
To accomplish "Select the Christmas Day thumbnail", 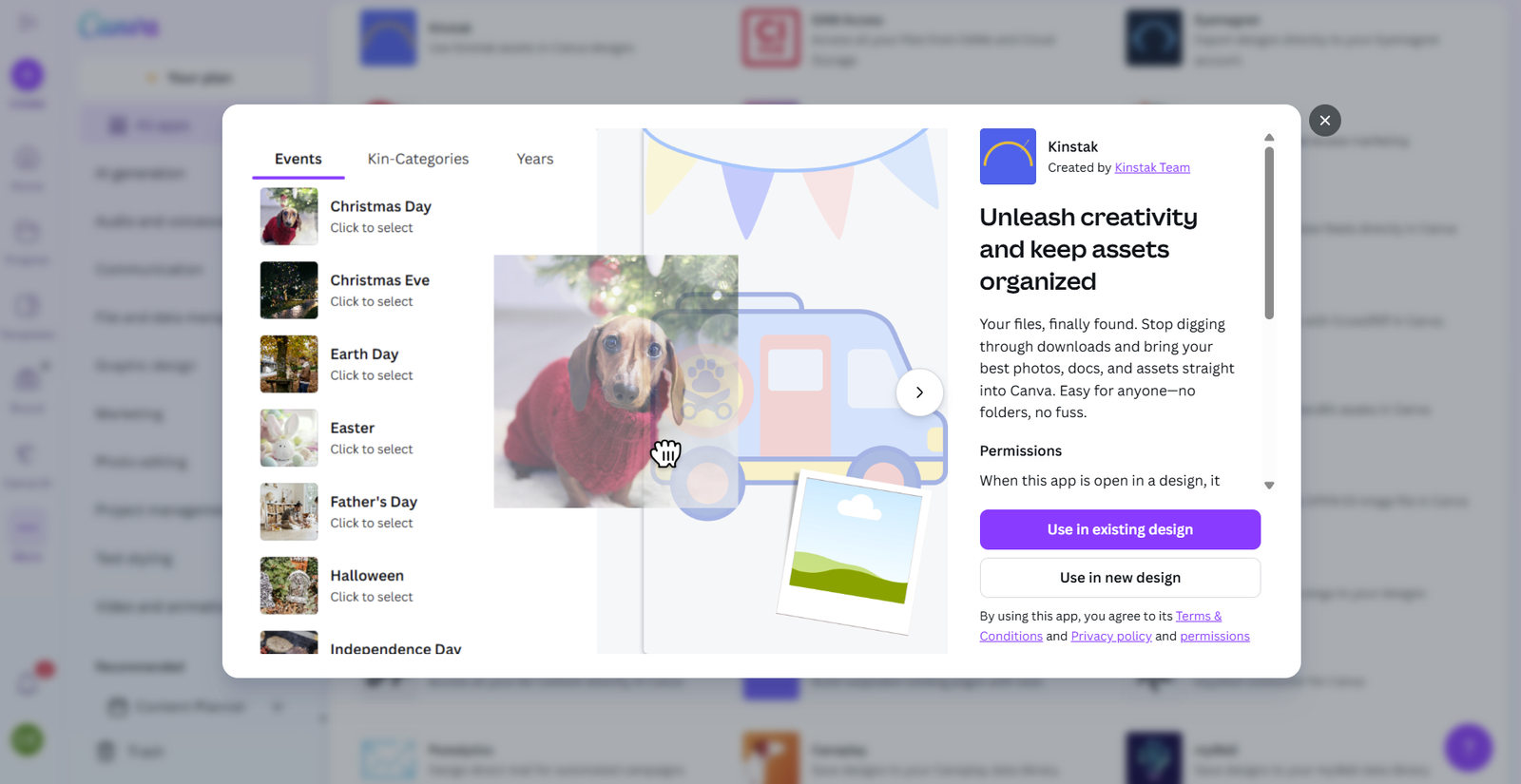I will click(289, 217).
